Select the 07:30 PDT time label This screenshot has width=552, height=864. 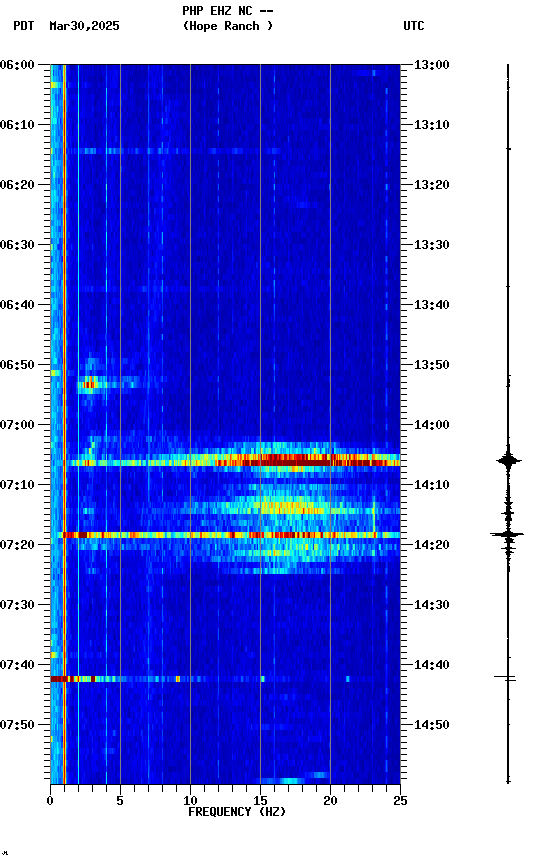coord(17,606)
